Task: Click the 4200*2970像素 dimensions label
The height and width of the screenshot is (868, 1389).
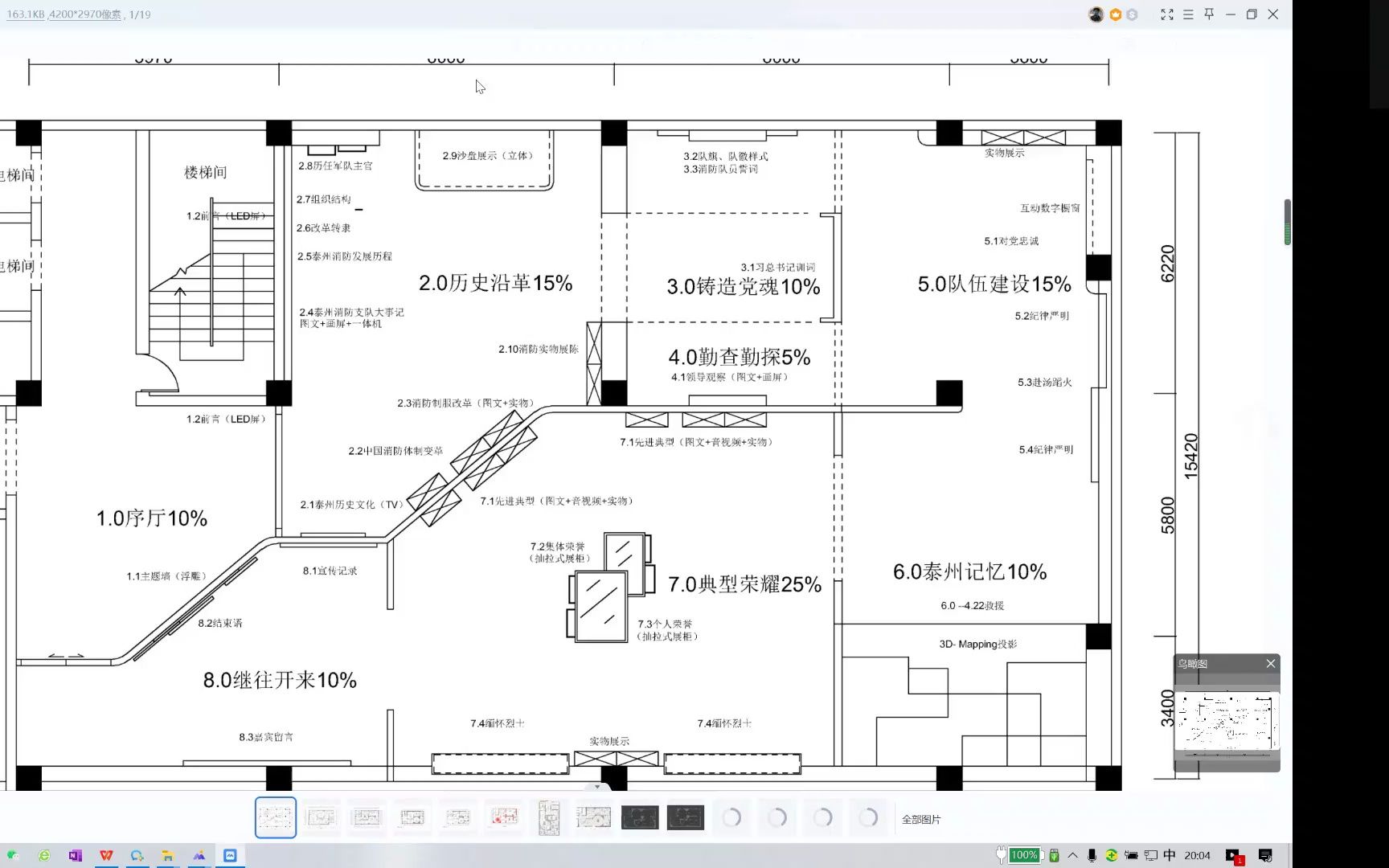Action: pyautogui.click(x=84, y=14)
